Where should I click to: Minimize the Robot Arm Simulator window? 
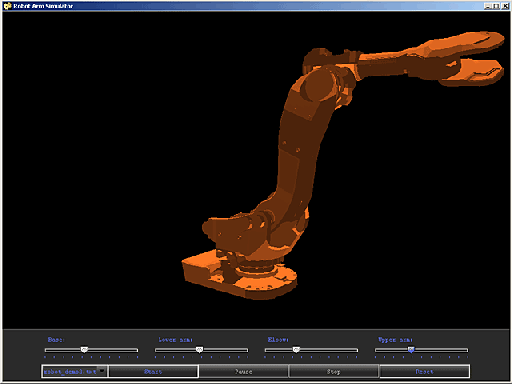[488, 6]
